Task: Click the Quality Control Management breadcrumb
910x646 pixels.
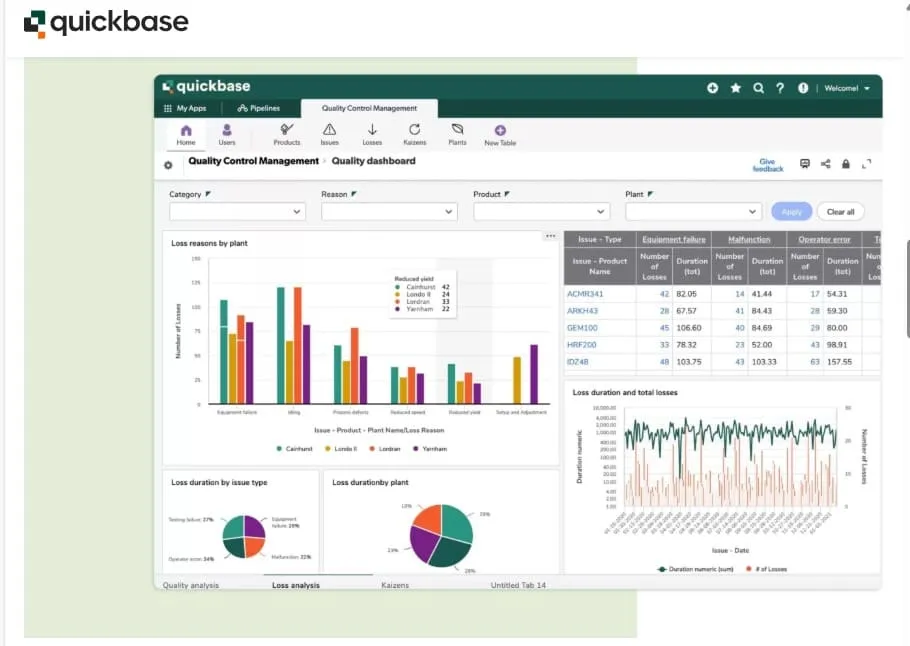Action: pyautogui.click(x=254, y=161)
